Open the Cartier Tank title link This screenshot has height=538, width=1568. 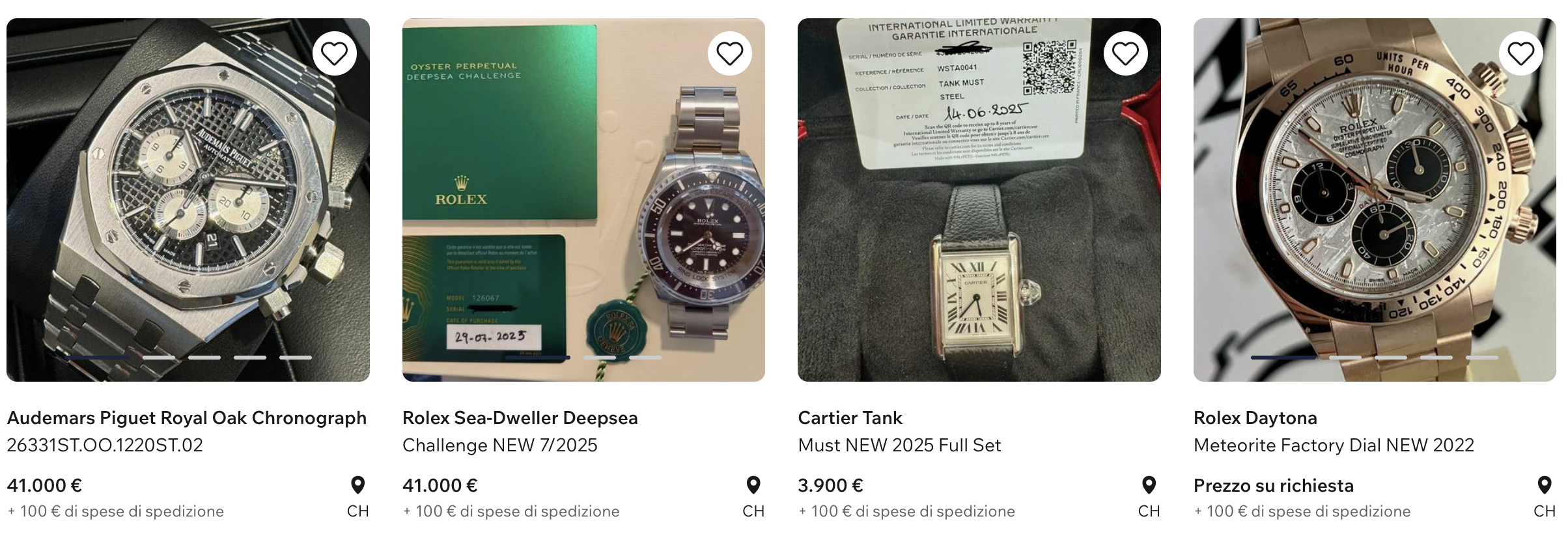850,418
